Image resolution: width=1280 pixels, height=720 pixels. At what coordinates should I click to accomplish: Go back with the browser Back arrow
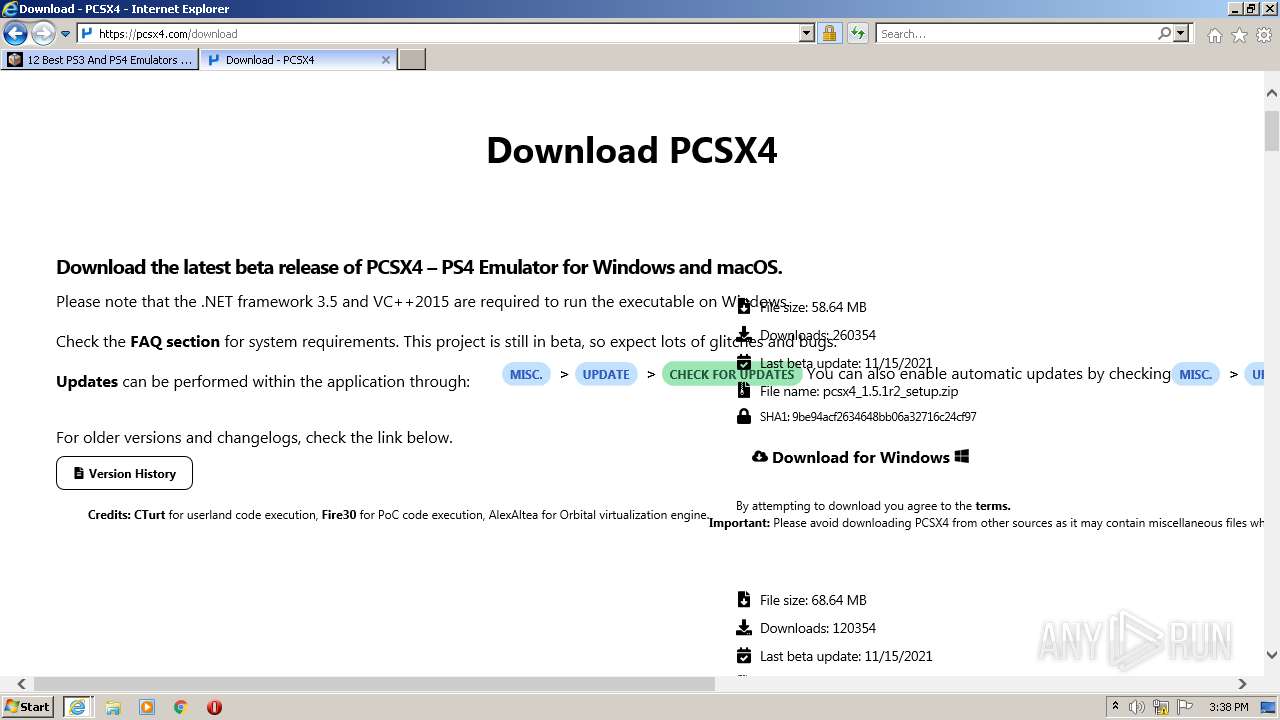coord(15,34)
